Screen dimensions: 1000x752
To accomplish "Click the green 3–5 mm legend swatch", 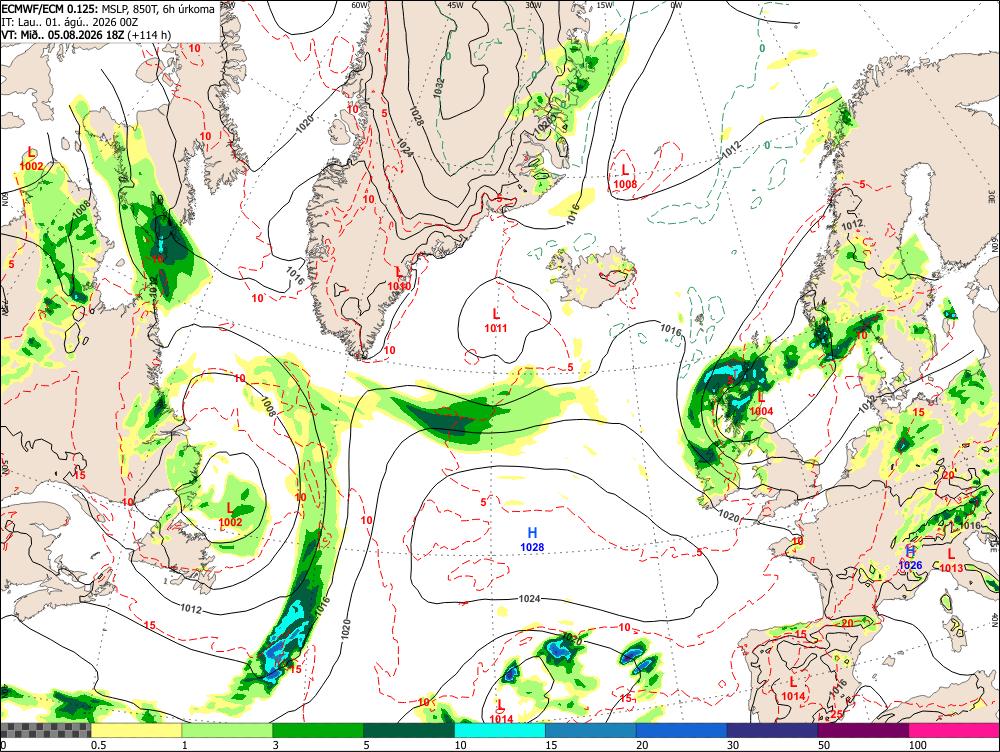I will [x=318, y=730].
